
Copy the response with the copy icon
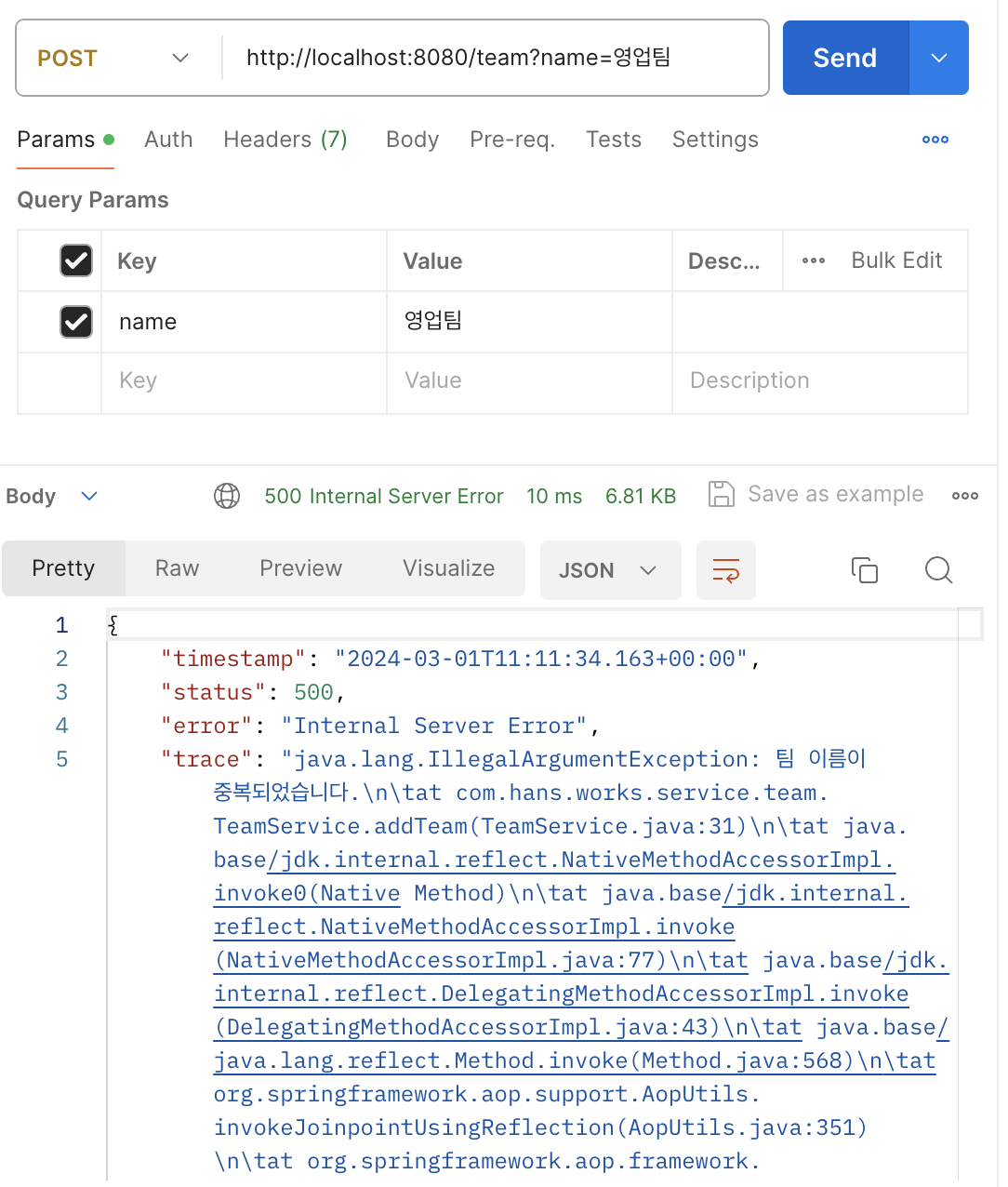tap(865, 570)
